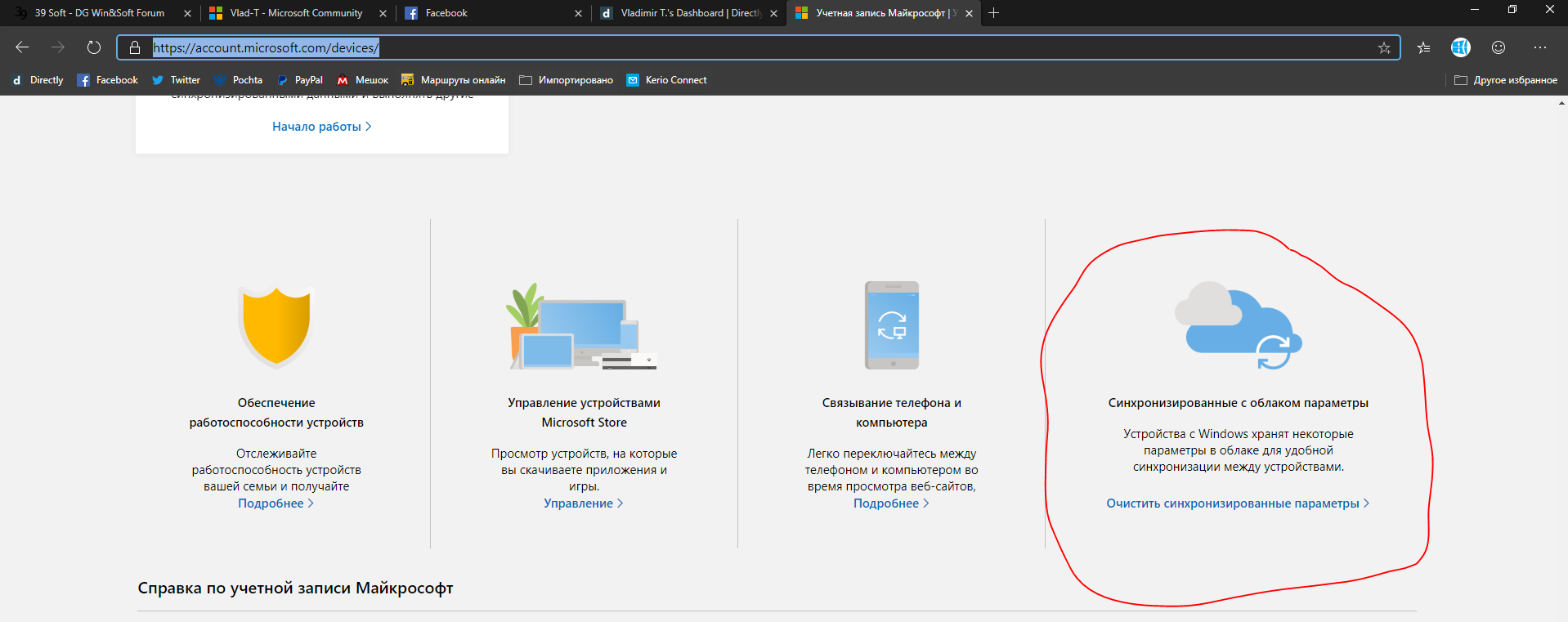The width and height of the screenshot is (1568, 622).
Task: Close the Vlad-T Microsoft Community tab
Action: pos(383,13)
